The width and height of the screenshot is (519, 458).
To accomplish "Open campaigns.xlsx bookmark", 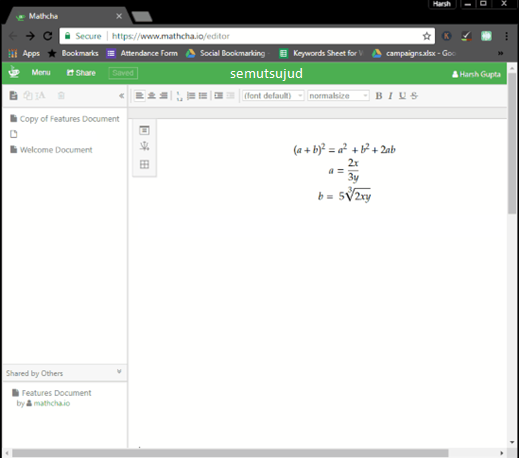I will (x=413, y=53).
